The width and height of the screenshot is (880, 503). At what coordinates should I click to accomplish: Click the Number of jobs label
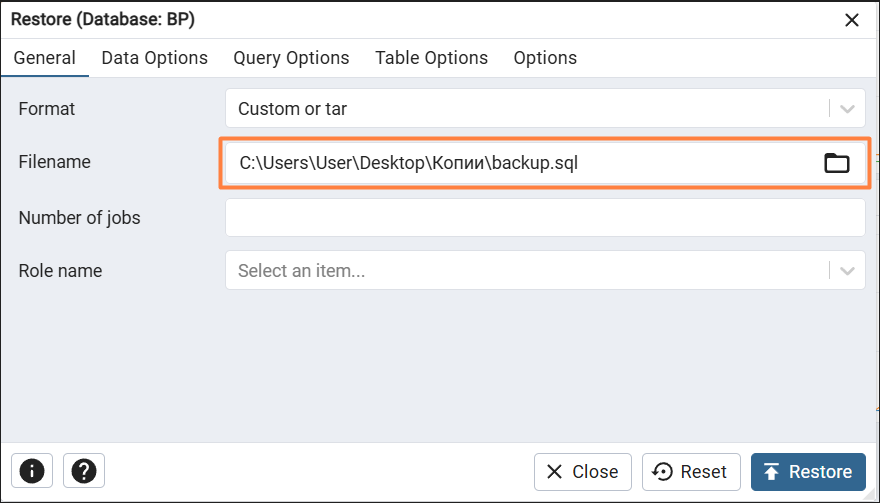(79, 218)
